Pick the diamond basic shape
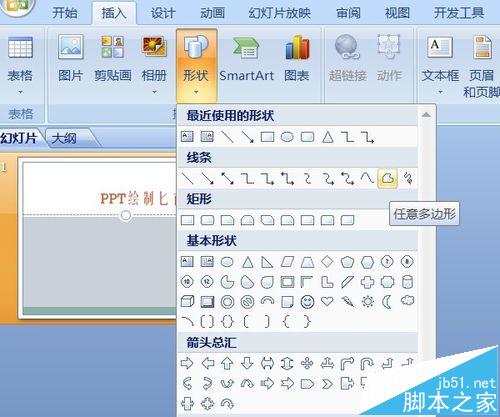Viewport: 500px width, 417px height. point(327,262)
